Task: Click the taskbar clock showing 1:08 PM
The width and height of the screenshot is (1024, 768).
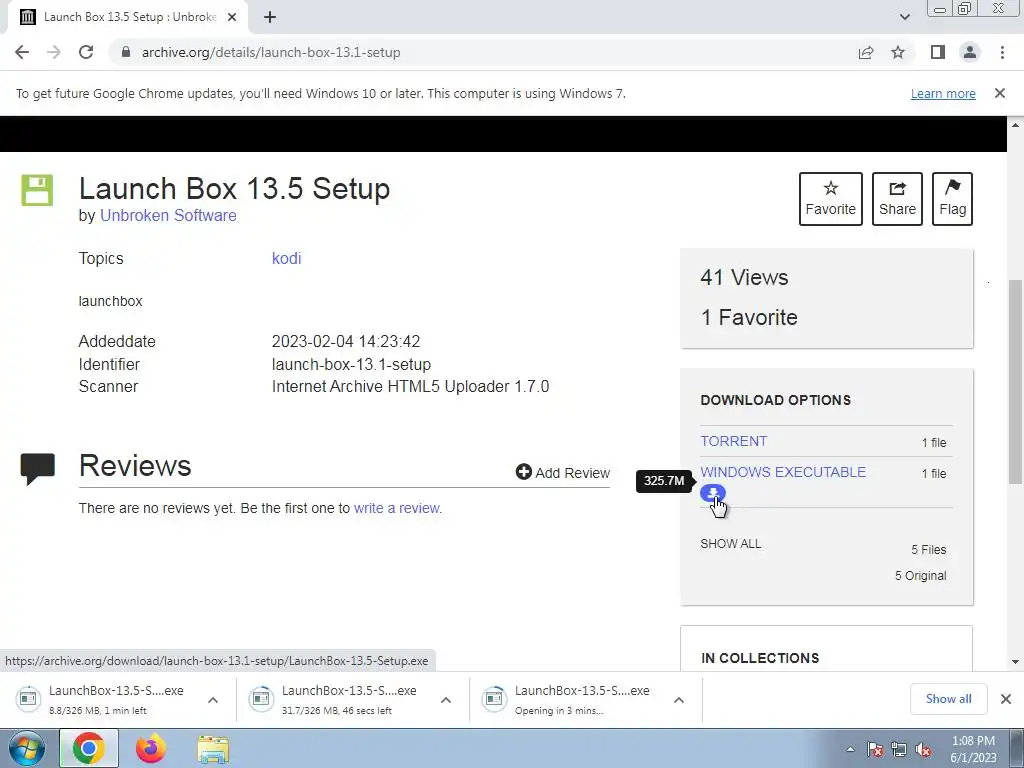Action: pyautogui.click(x=973, y=749)
